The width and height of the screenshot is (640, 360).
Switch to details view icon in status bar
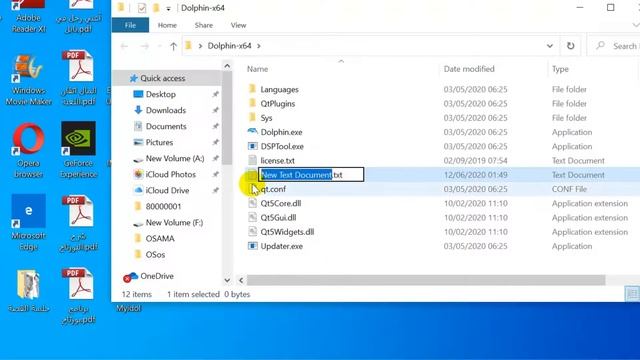pyautogui.click(x=632, y=294)
